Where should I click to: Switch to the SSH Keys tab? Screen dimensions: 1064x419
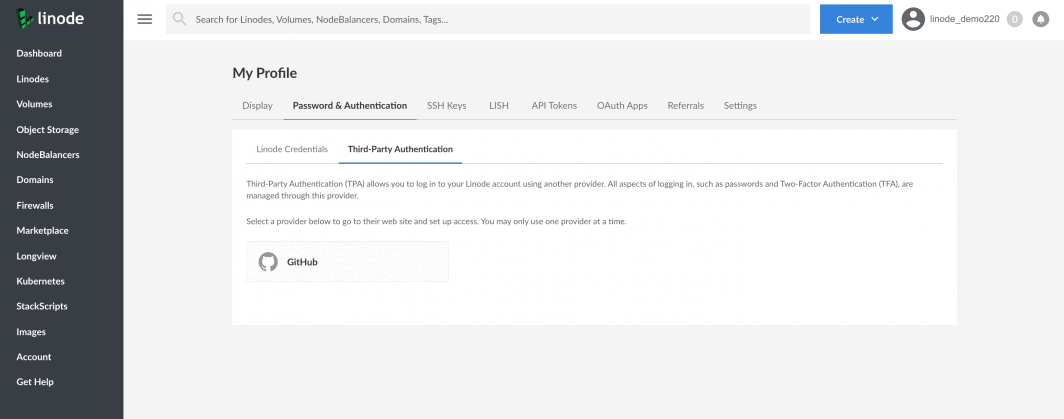[x=447, y=106]
